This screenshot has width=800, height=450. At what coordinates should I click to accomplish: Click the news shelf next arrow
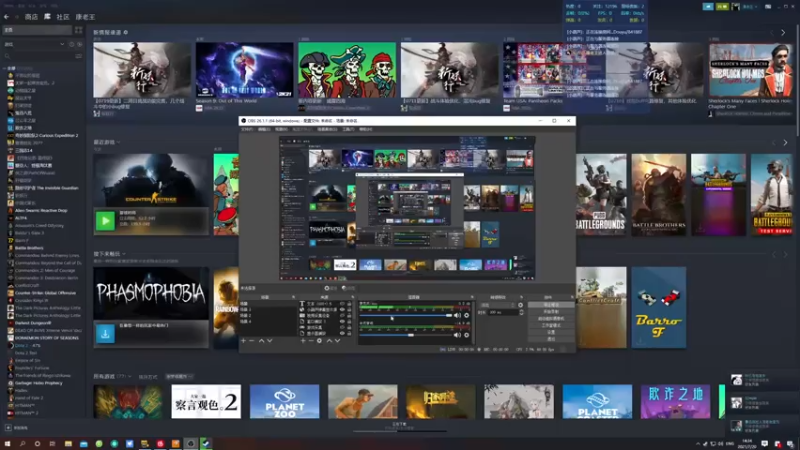783,32
